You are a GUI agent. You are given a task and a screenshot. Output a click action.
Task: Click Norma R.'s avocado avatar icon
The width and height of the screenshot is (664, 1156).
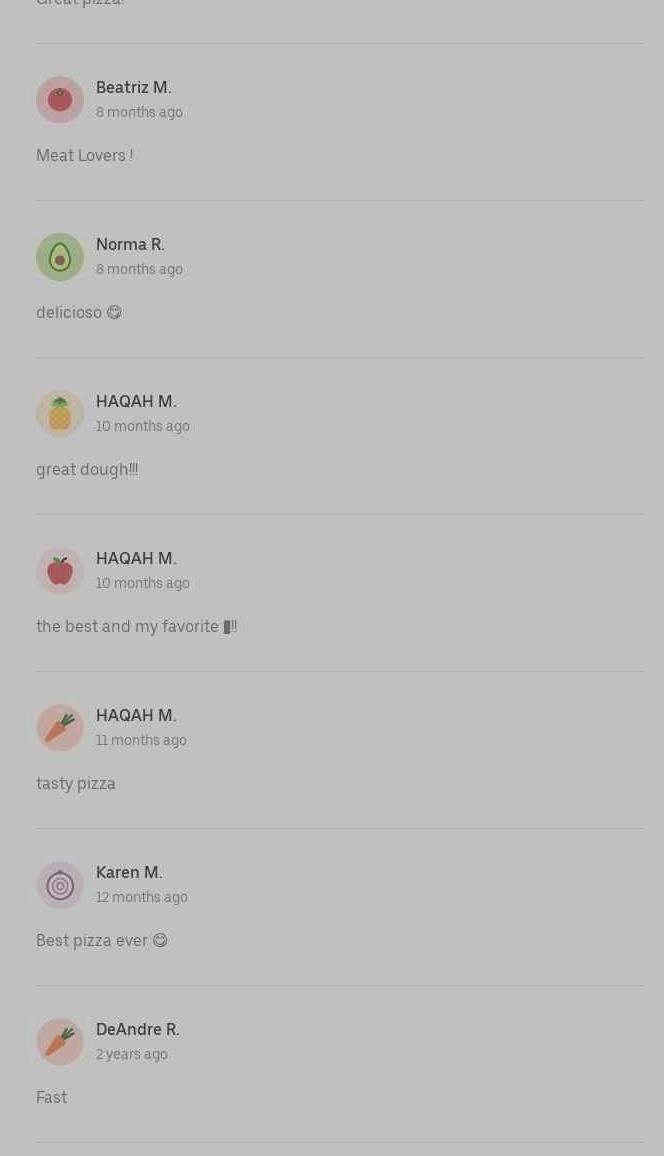pos(60,257)
